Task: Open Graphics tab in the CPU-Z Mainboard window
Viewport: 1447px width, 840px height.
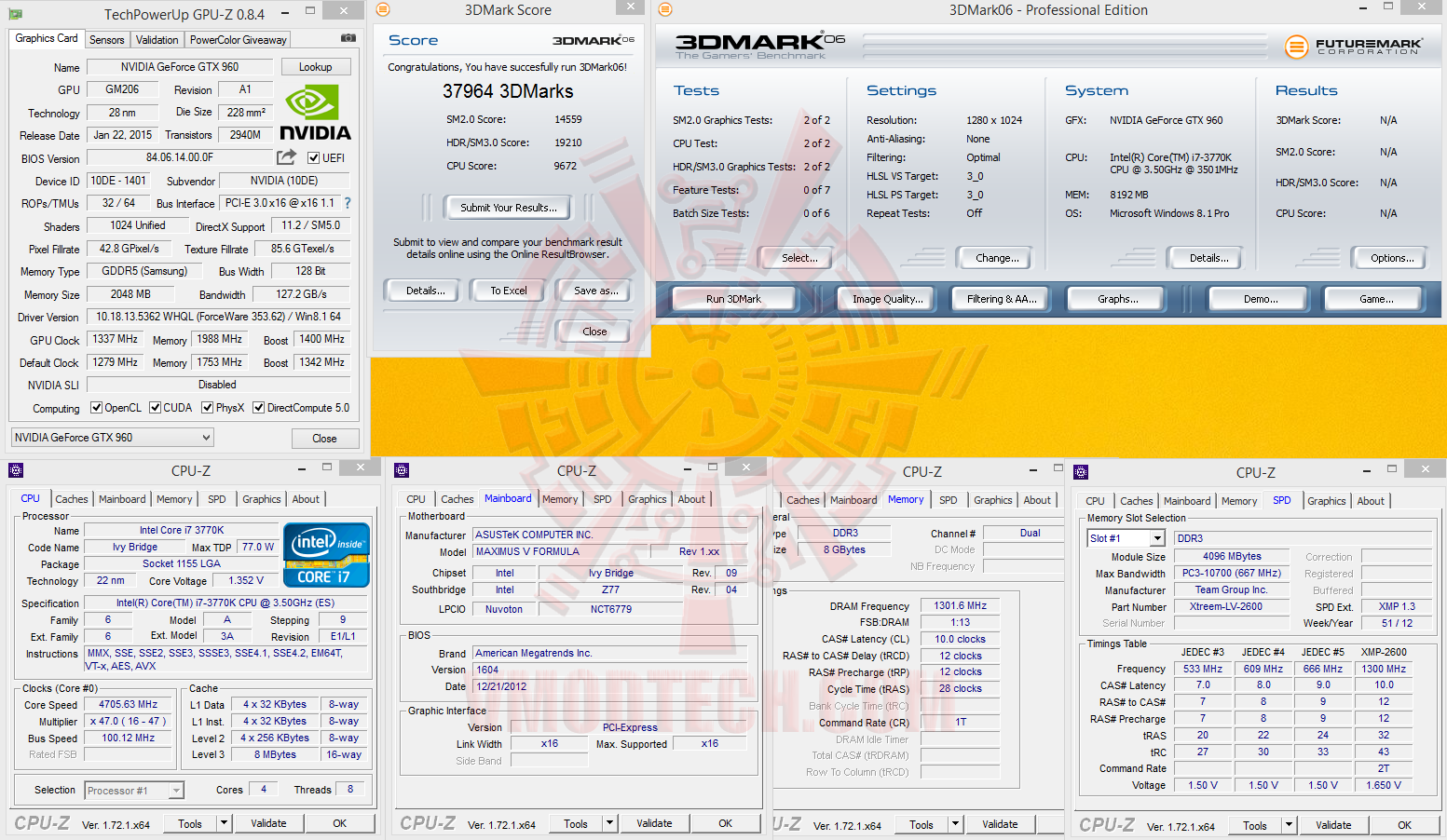Action: click(648, 499)
